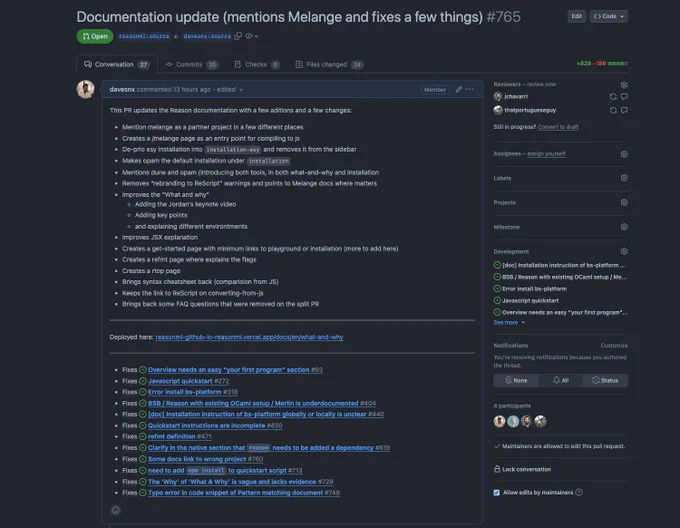680x528 pixels.
Task: Click Customize notifications link
Action: click(614, 345)
